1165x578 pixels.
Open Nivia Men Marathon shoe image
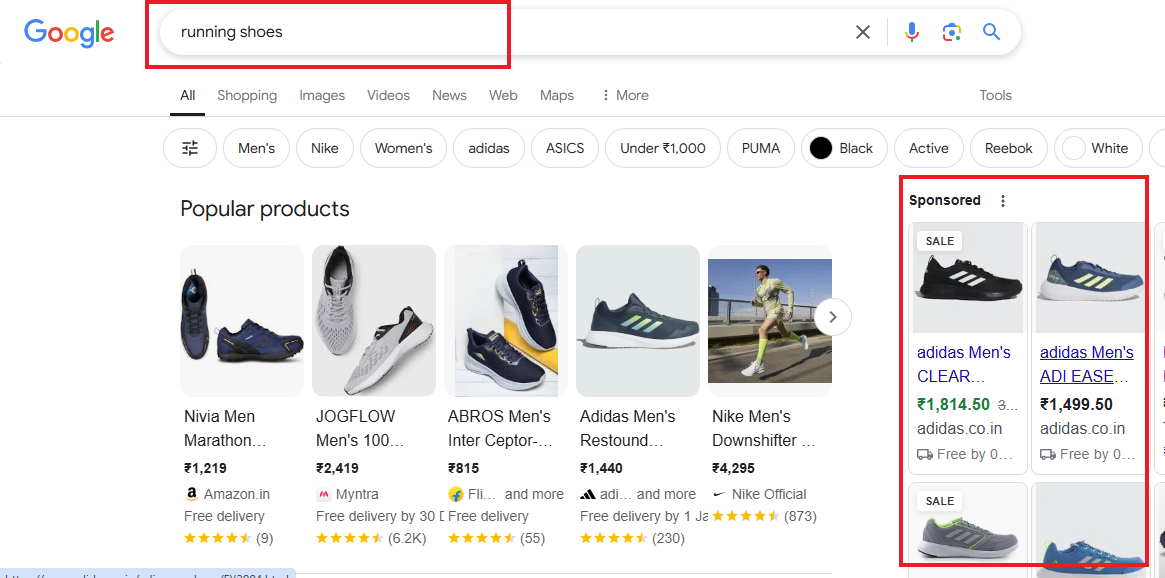pos(242,321)
